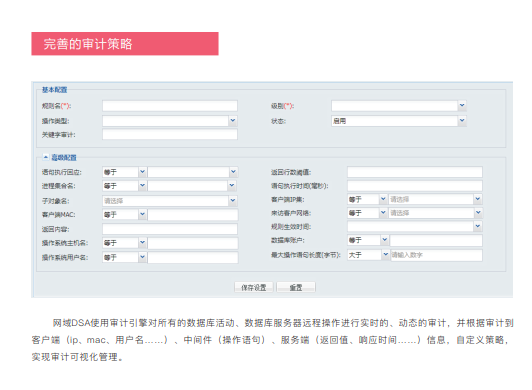Click the 操作系统主机名 value field
The width and height of the screenshot is (532, 390).
coord(193,243)
